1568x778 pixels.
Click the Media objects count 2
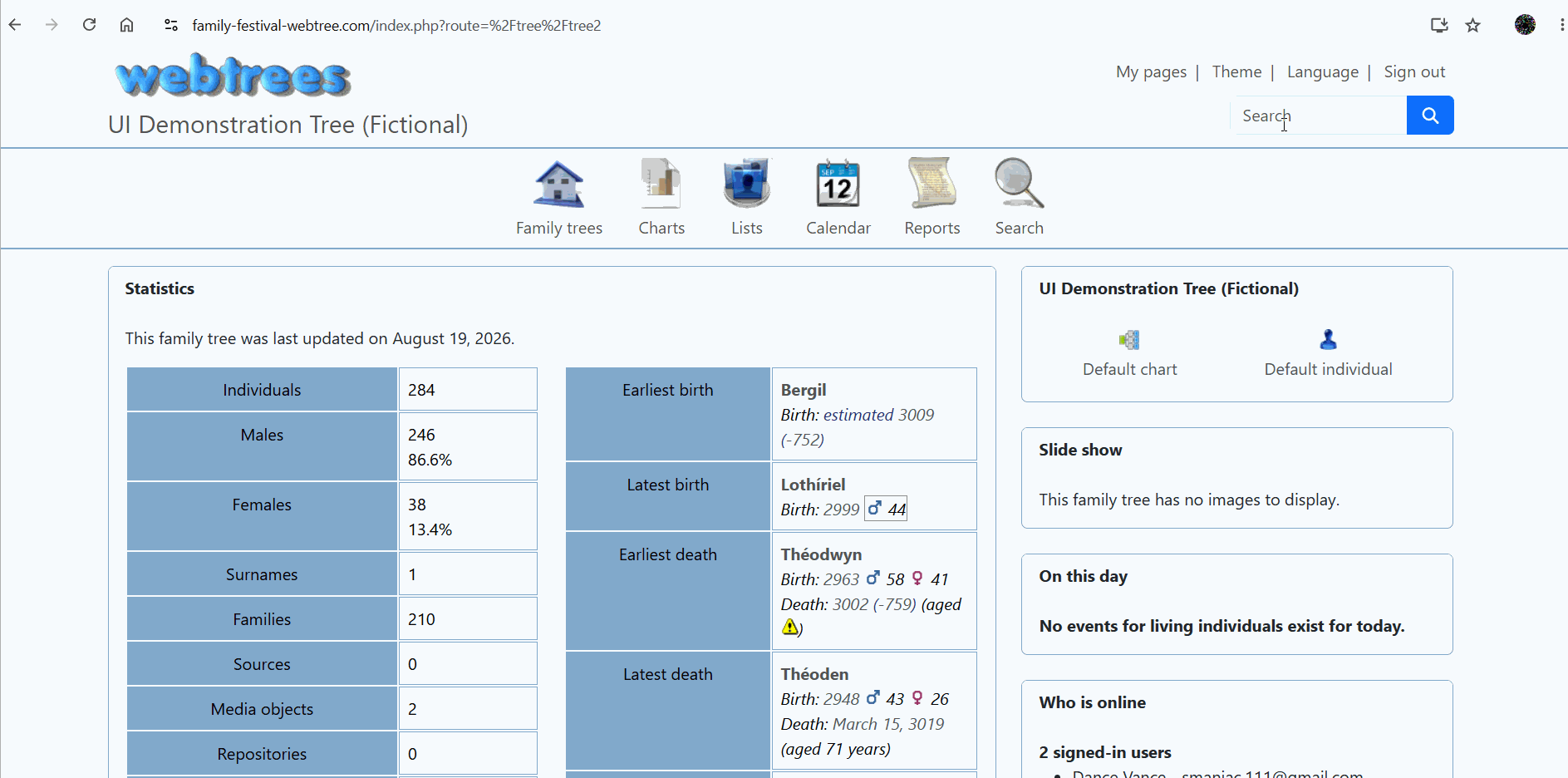click(x=412, y=709)
